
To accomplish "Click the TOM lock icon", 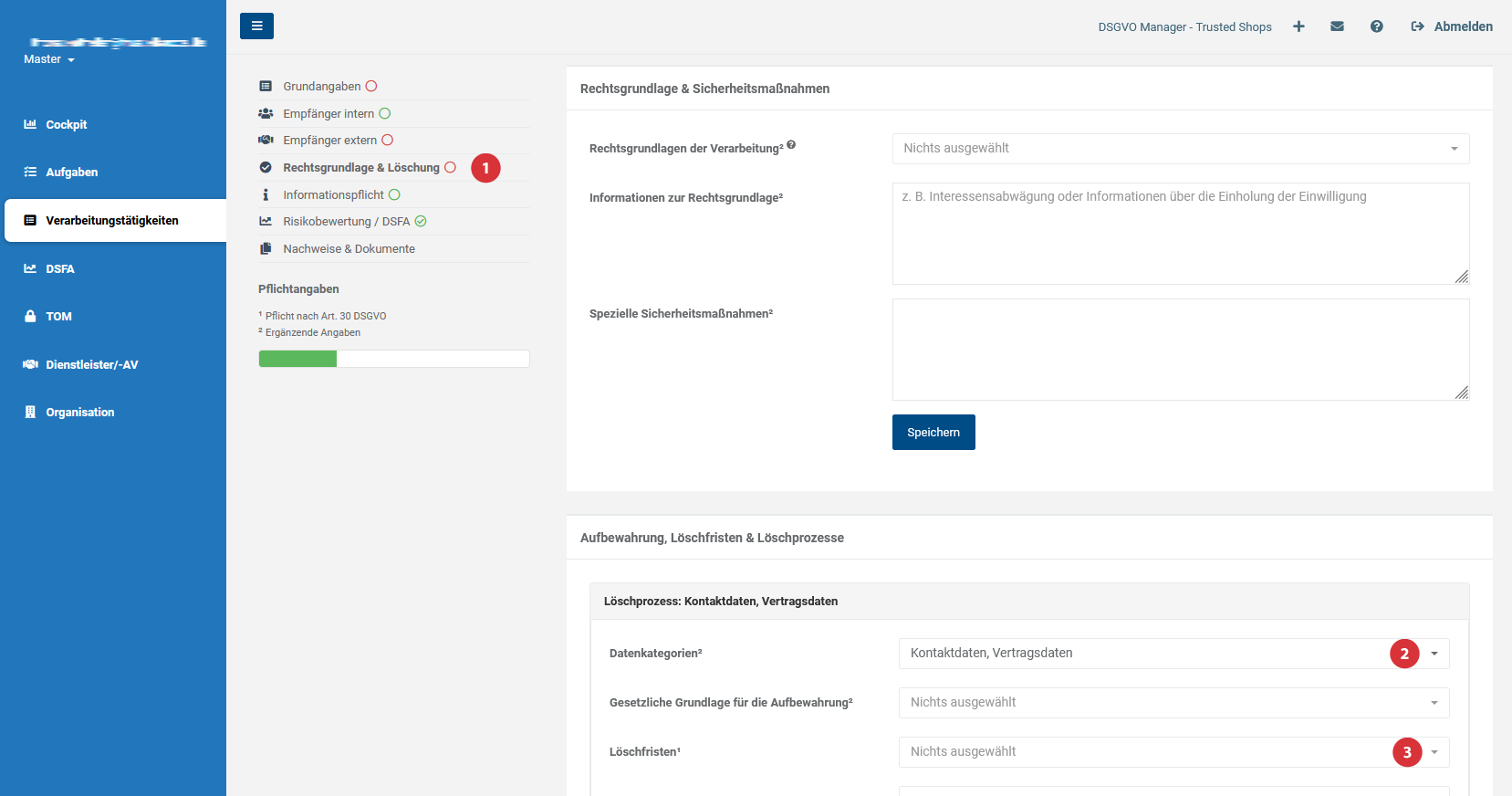I will [30, 316].
